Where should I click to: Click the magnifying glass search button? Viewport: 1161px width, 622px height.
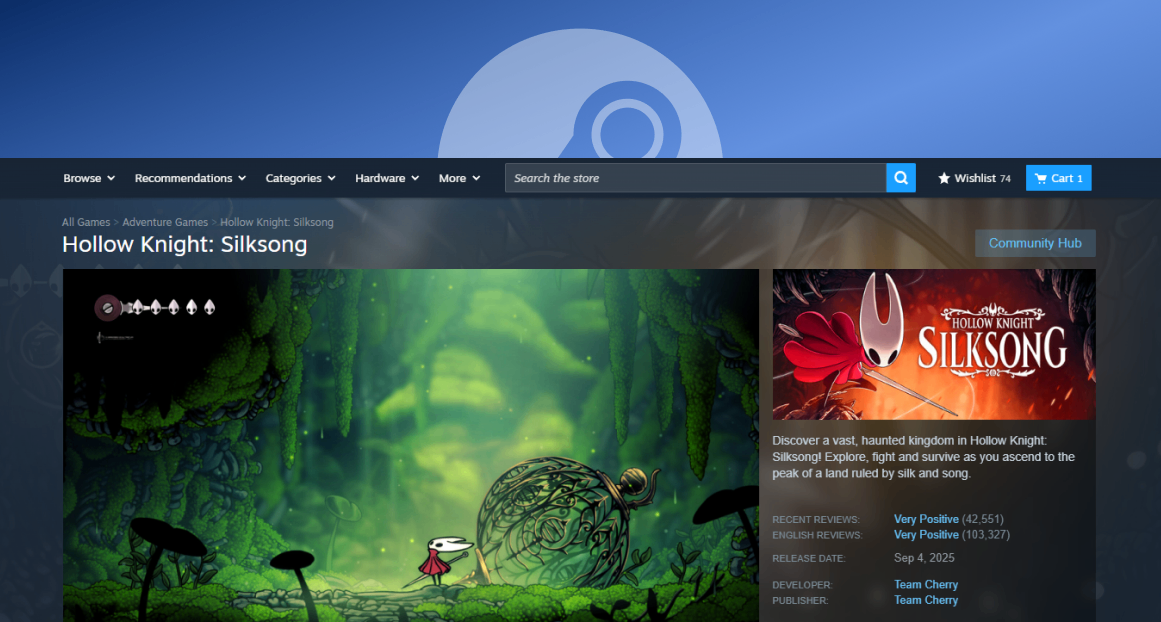coord(901,178)
